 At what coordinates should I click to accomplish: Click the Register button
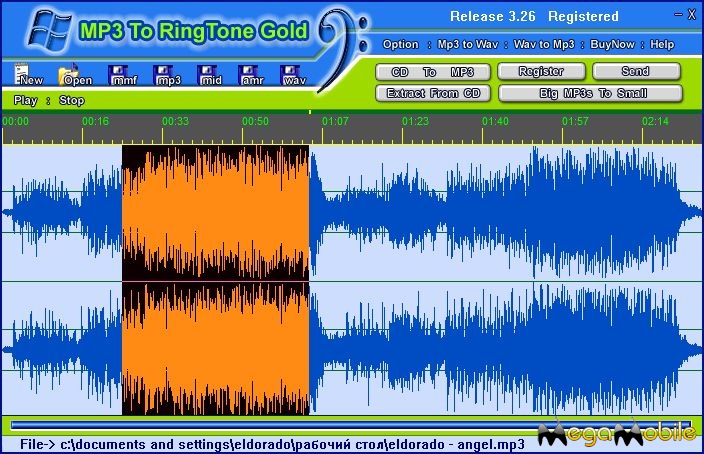(541, 71)
